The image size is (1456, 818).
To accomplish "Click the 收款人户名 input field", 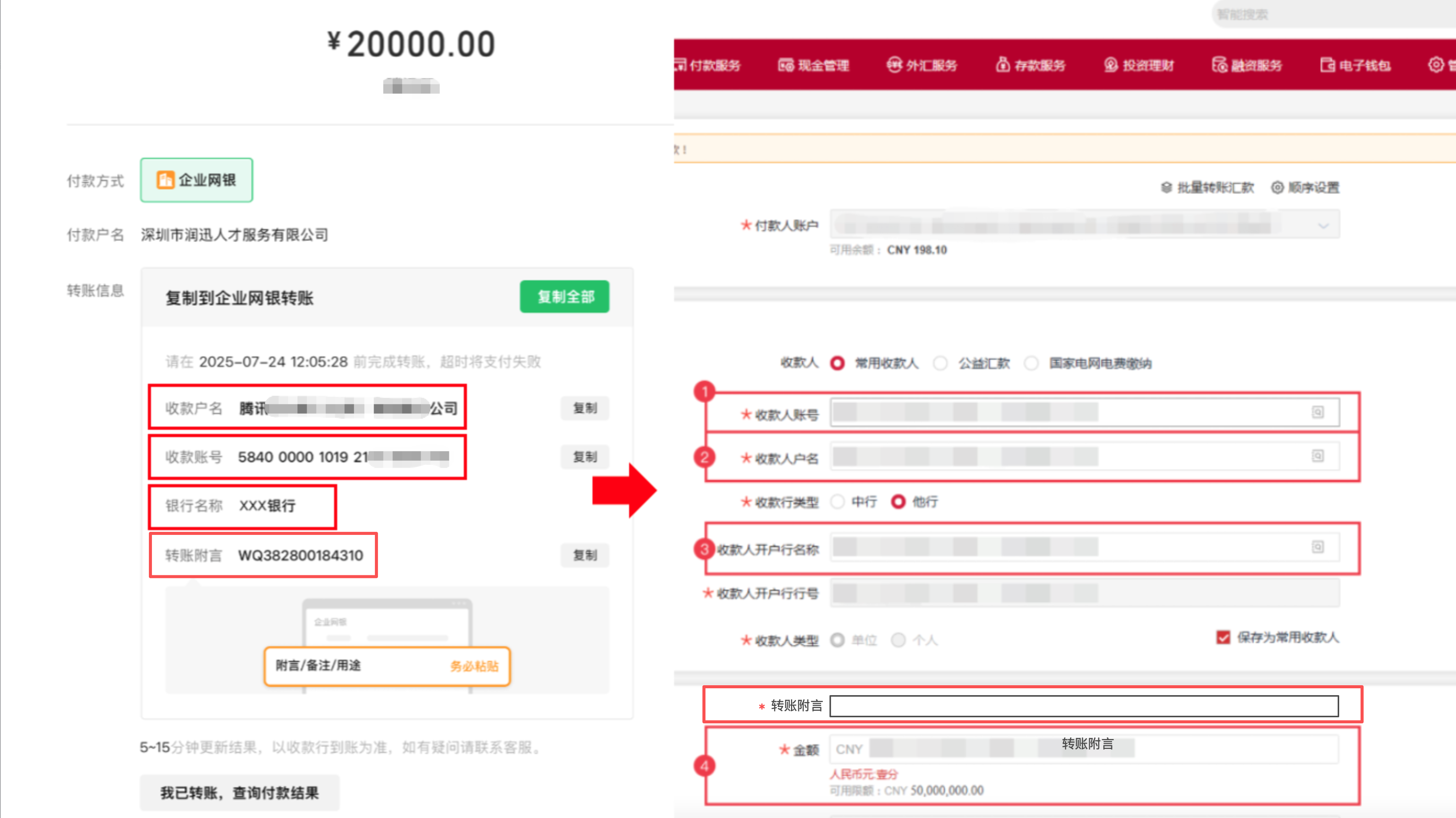I will coord(1085,456).
